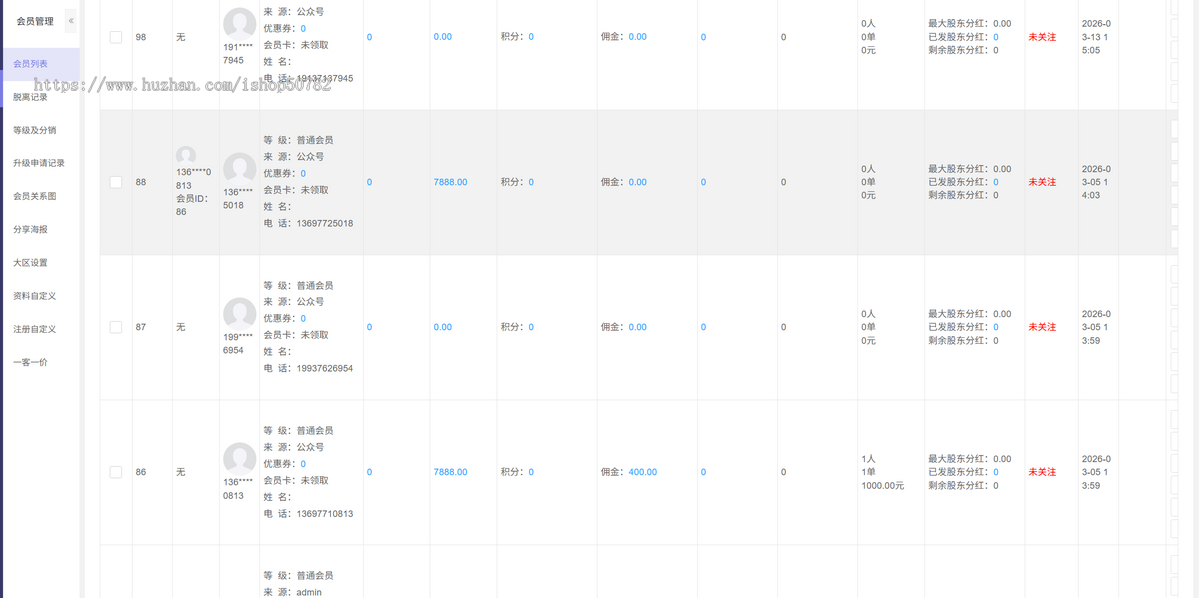This screenshot has width=1200, height=598.
Task: Click the 积分 0 value in row 86
Action: [x=531, y=472]
